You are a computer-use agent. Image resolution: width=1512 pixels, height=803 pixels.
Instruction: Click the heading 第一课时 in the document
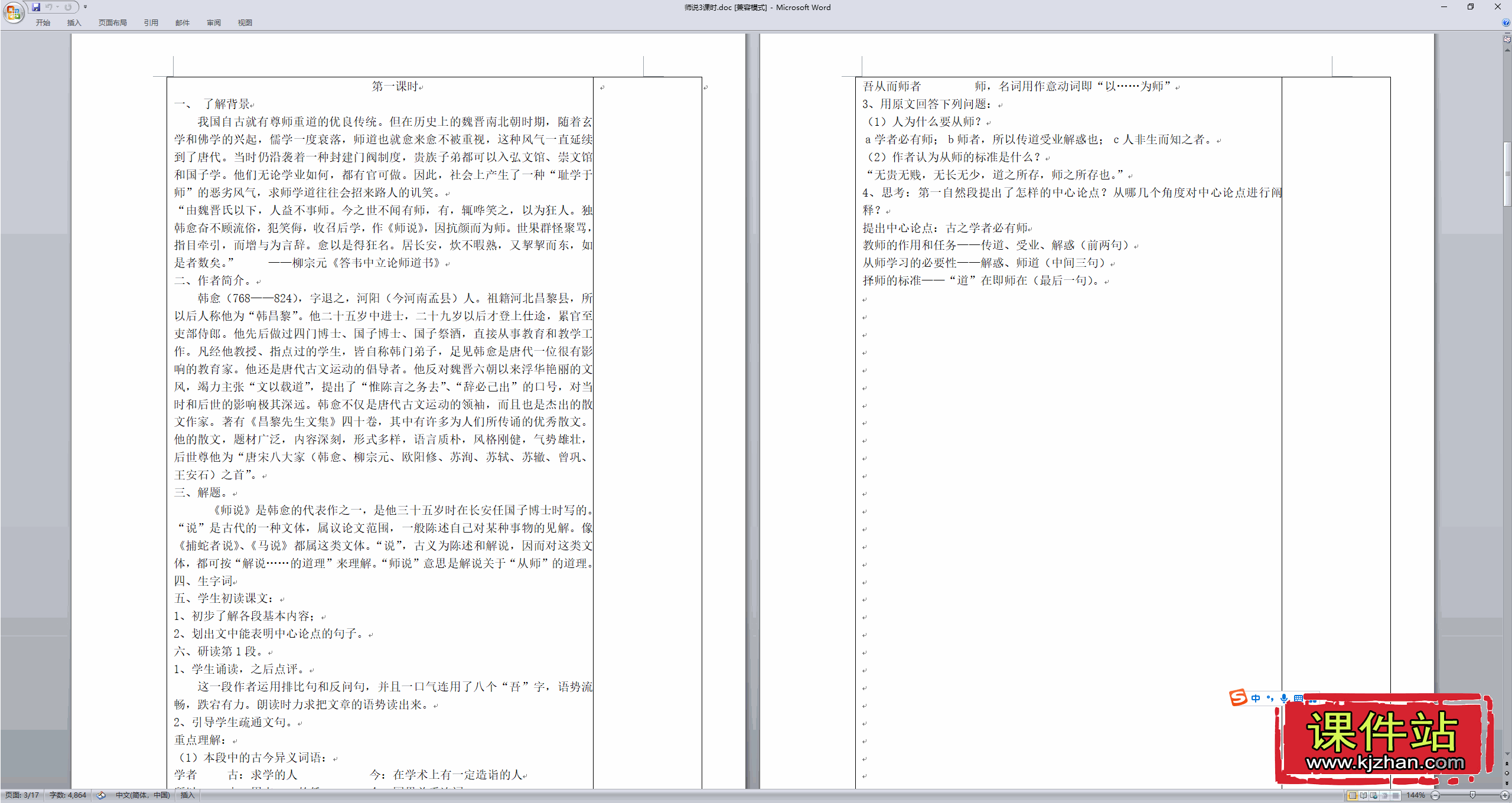coord(395,86)
